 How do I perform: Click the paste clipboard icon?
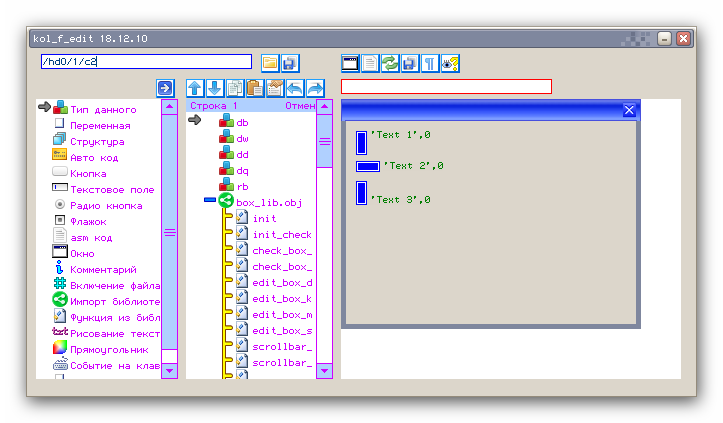coord(255,88)
